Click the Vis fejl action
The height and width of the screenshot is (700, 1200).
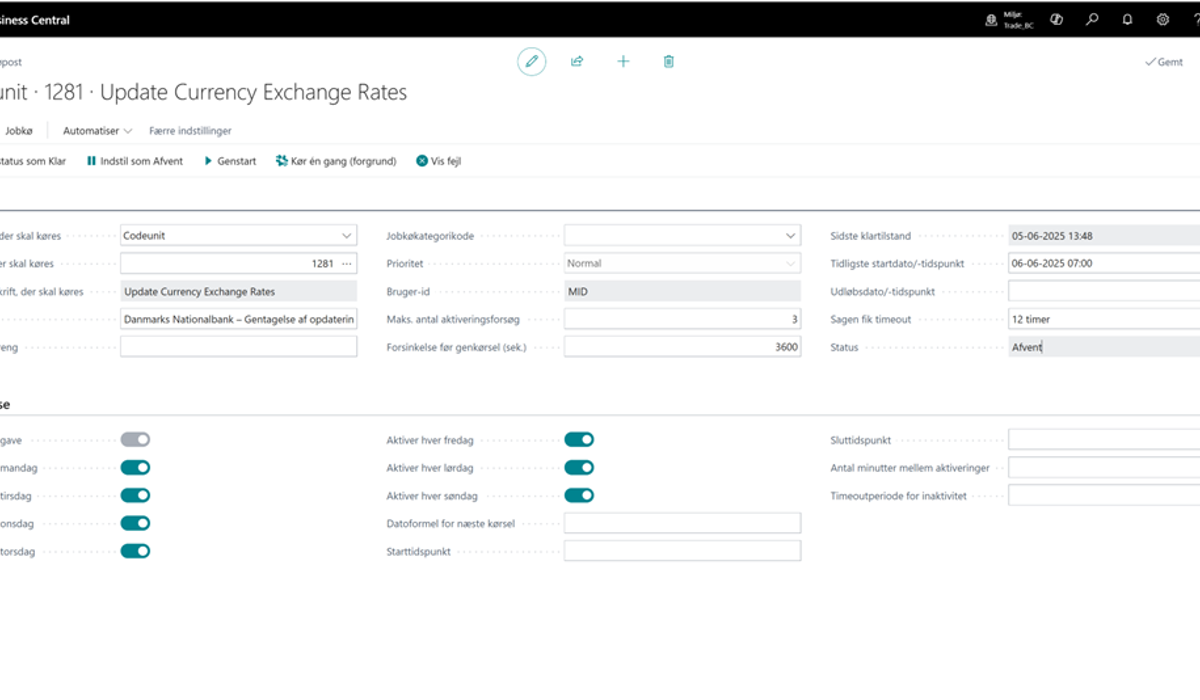[438, 161]
